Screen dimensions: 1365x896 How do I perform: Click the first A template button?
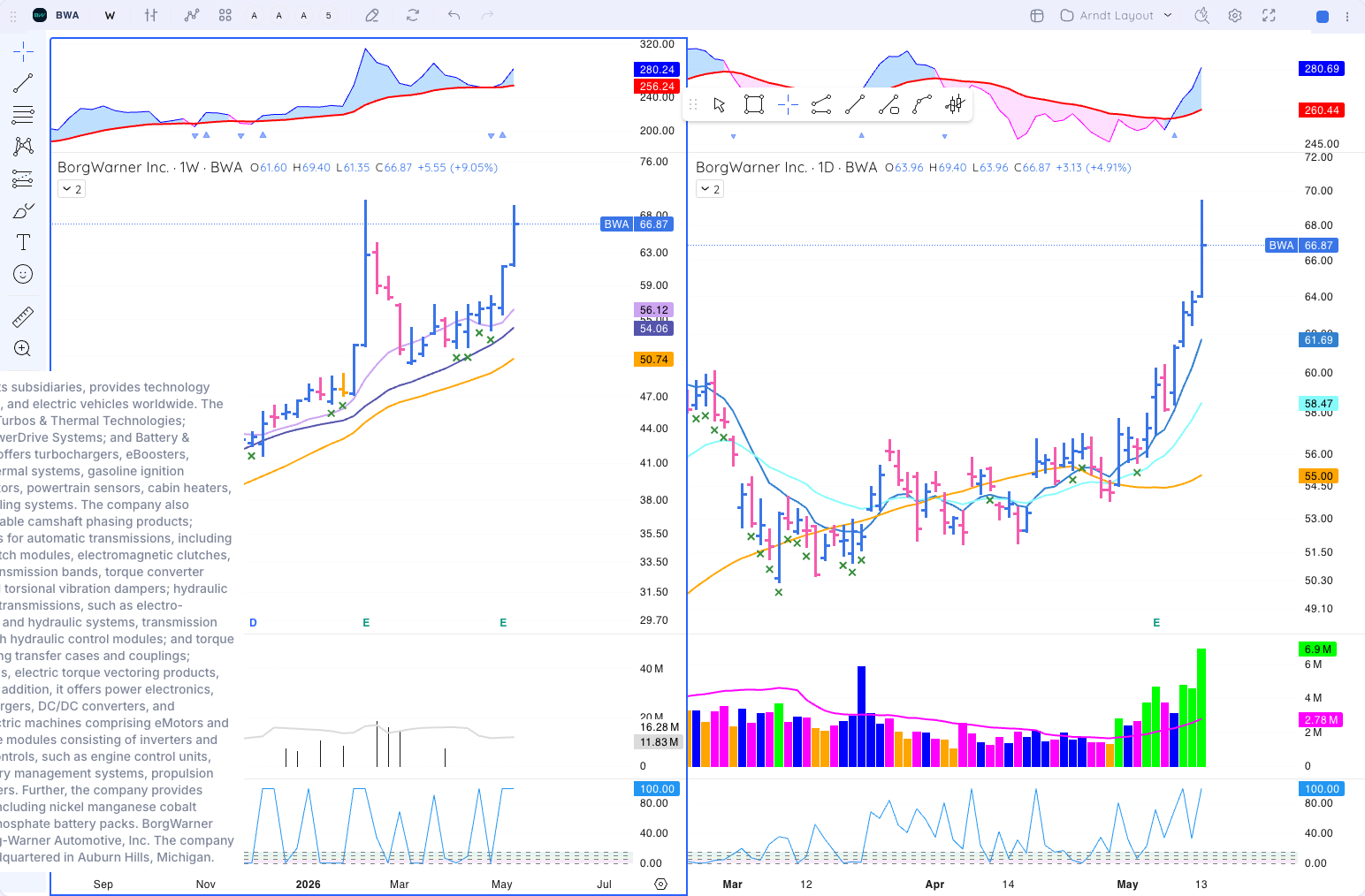255,15
